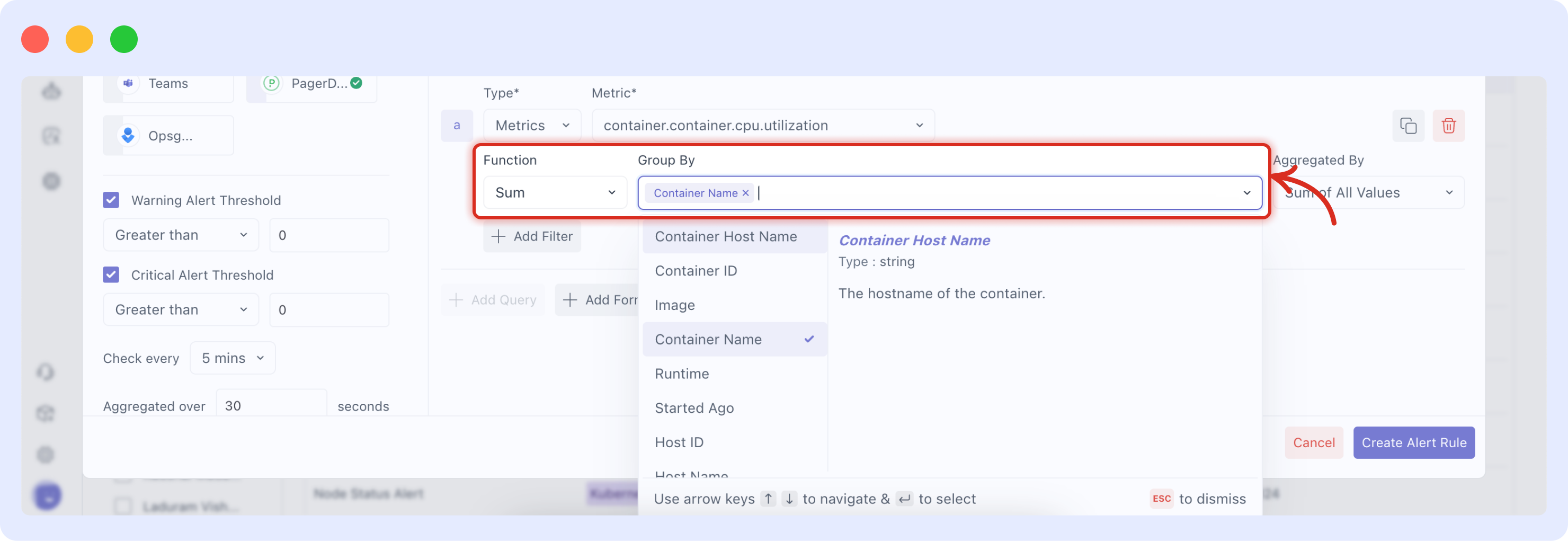This screenshot has width=1568, height=541.
Task: Disable the Critical Alert Threshold checkbox
Action: tap(111, 274)
